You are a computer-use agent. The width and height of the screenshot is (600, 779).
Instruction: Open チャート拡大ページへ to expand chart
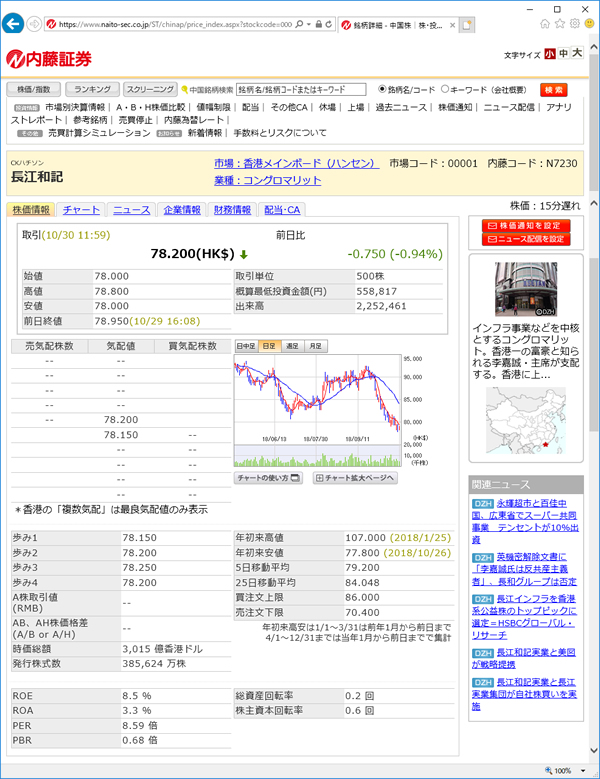tap(354, 478)
